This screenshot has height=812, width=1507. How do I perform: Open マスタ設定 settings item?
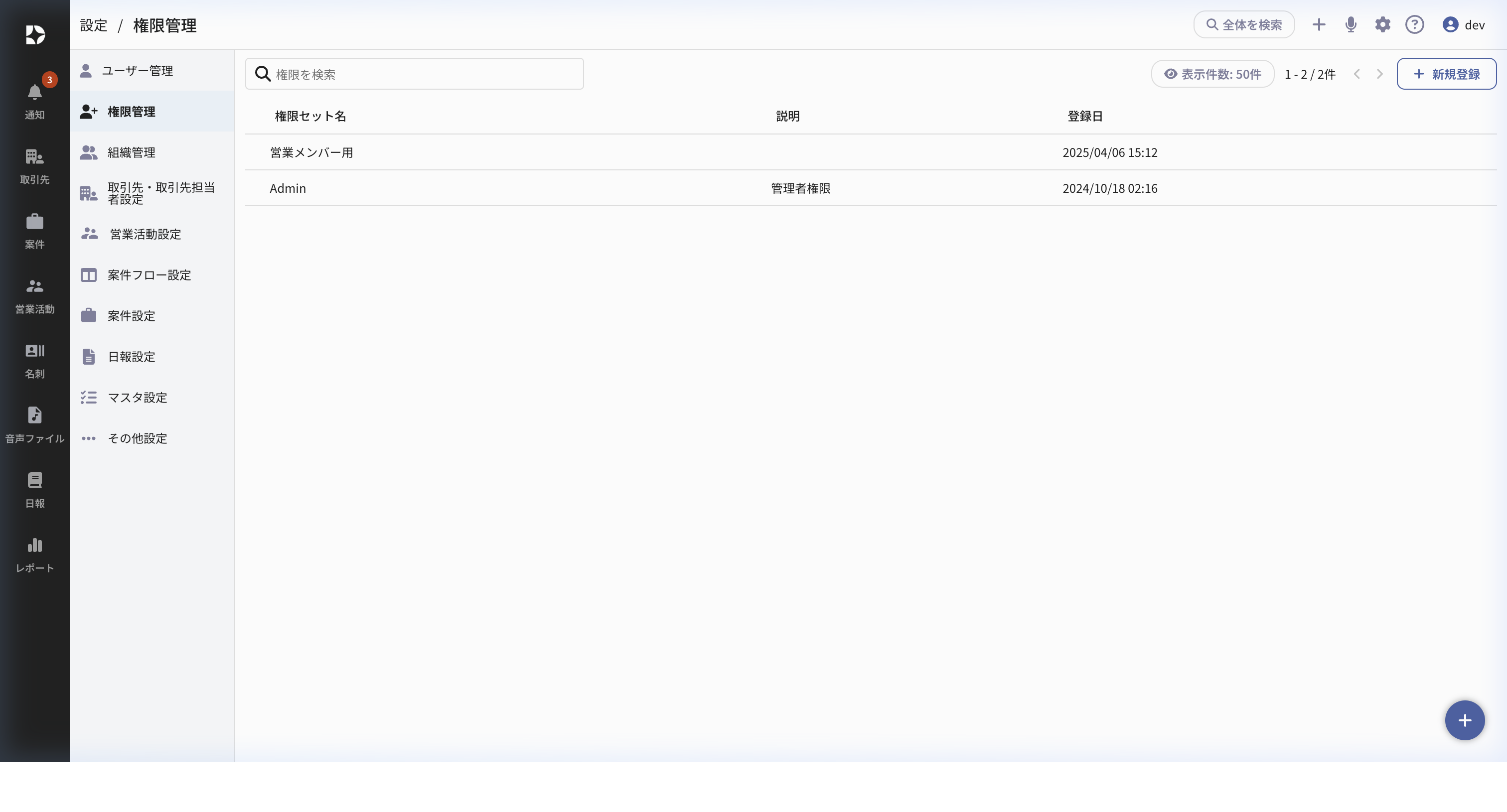(137, 398)
